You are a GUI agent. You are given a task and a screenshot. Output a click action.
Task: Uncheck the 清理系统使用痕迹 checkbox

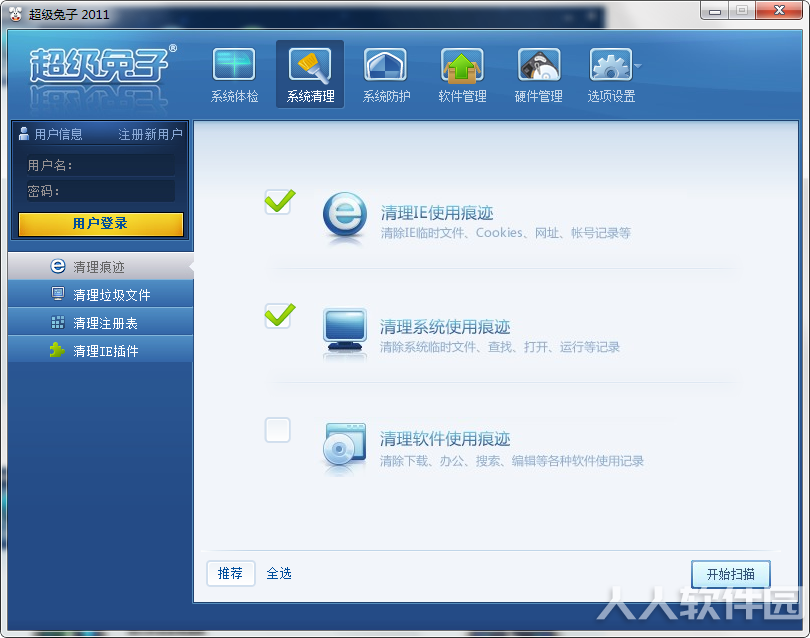pos(278,316)
